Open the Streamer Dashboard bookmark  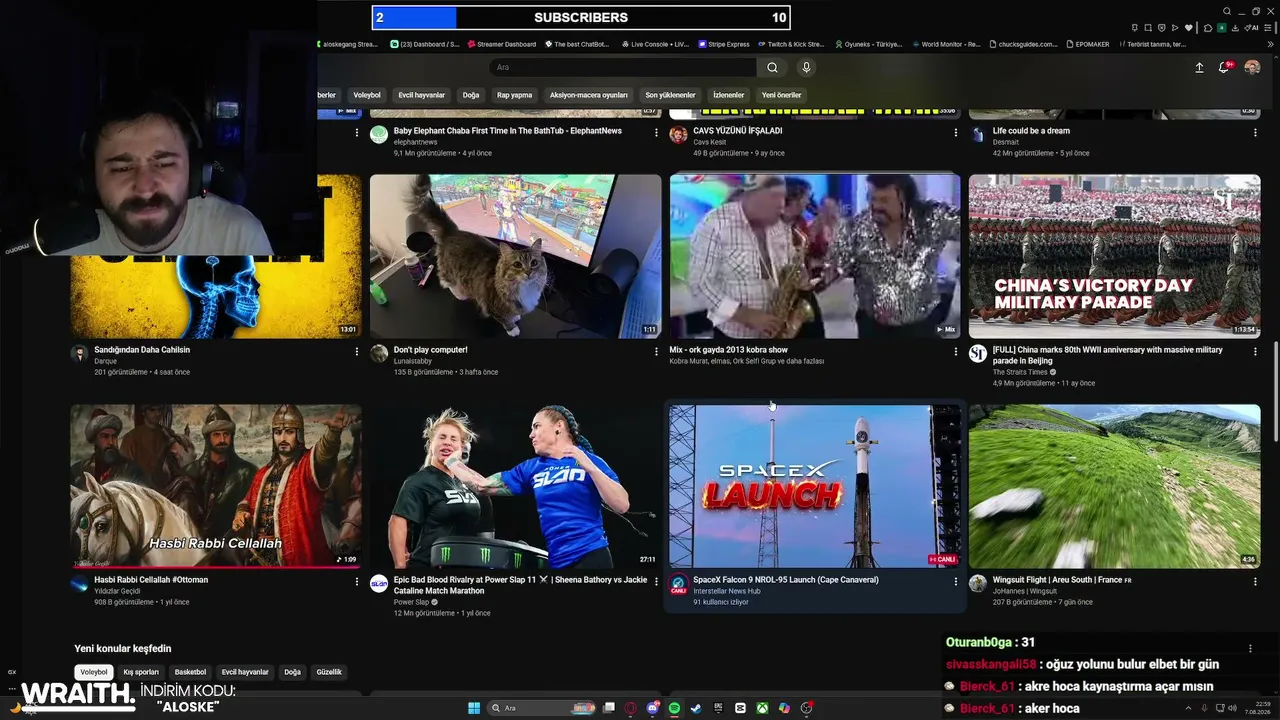(x=501, y=44)
